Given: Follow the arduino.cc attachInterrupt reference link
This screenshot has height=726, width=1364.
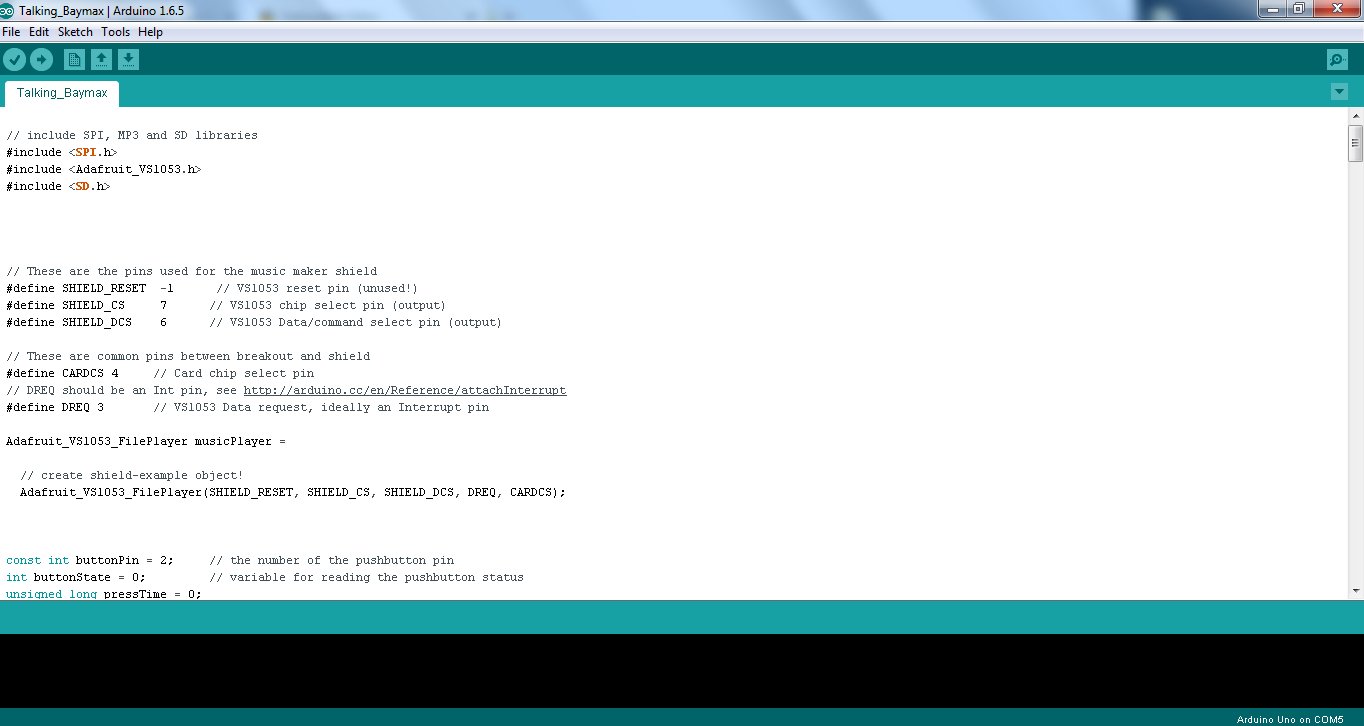Looking at the screenshot, I should pos(405,390).
